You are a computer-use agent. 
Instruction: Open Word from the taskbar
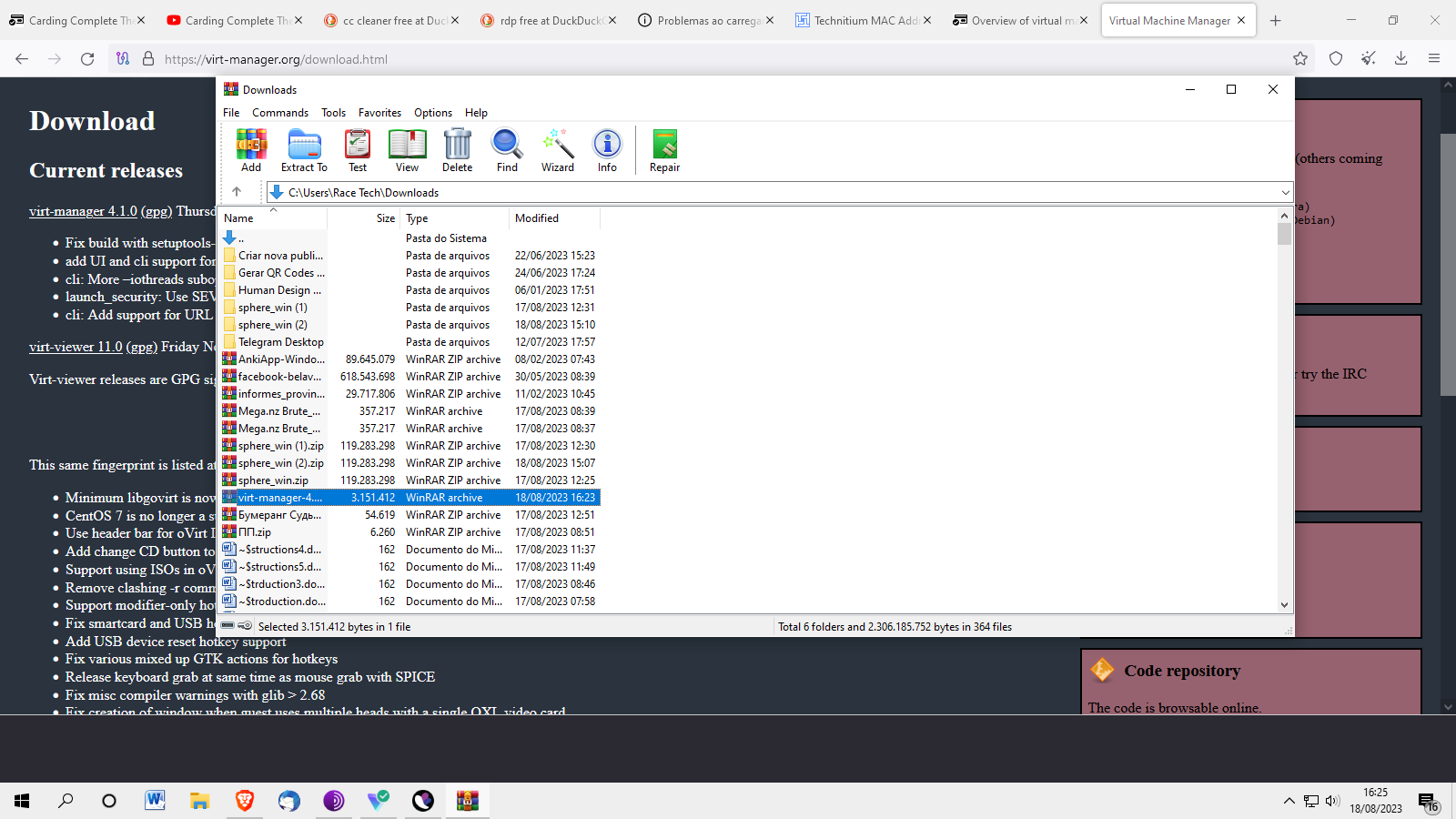coord(155,801)
